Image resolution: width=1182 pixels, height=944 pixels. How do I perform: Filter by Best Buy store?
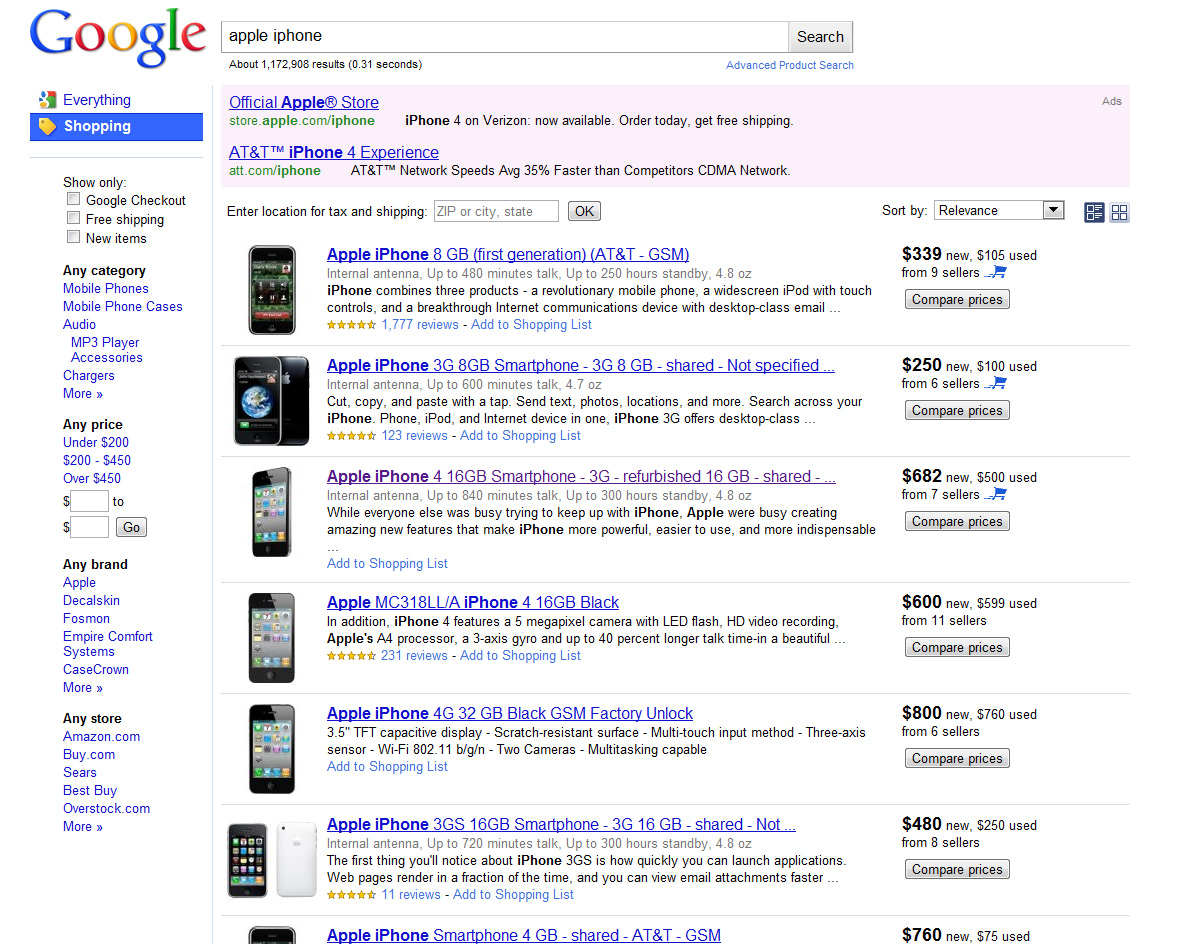coord(90,791)
